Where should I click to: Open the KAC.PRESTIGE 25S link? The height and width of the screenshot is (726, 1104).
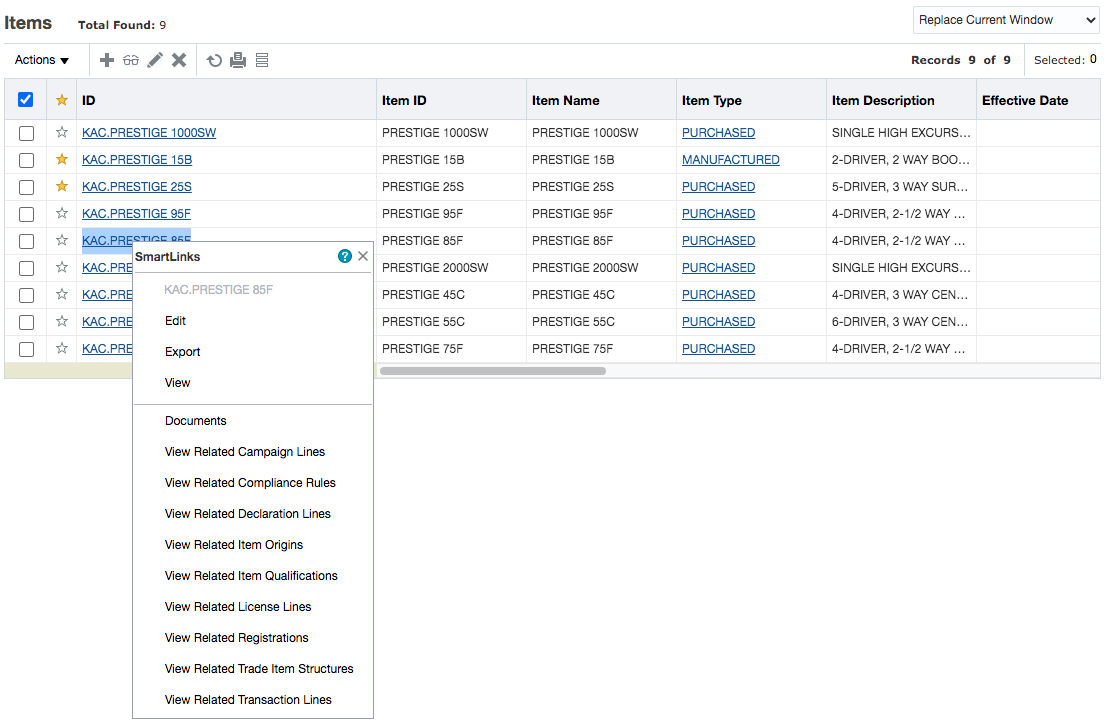coord(137,187)
